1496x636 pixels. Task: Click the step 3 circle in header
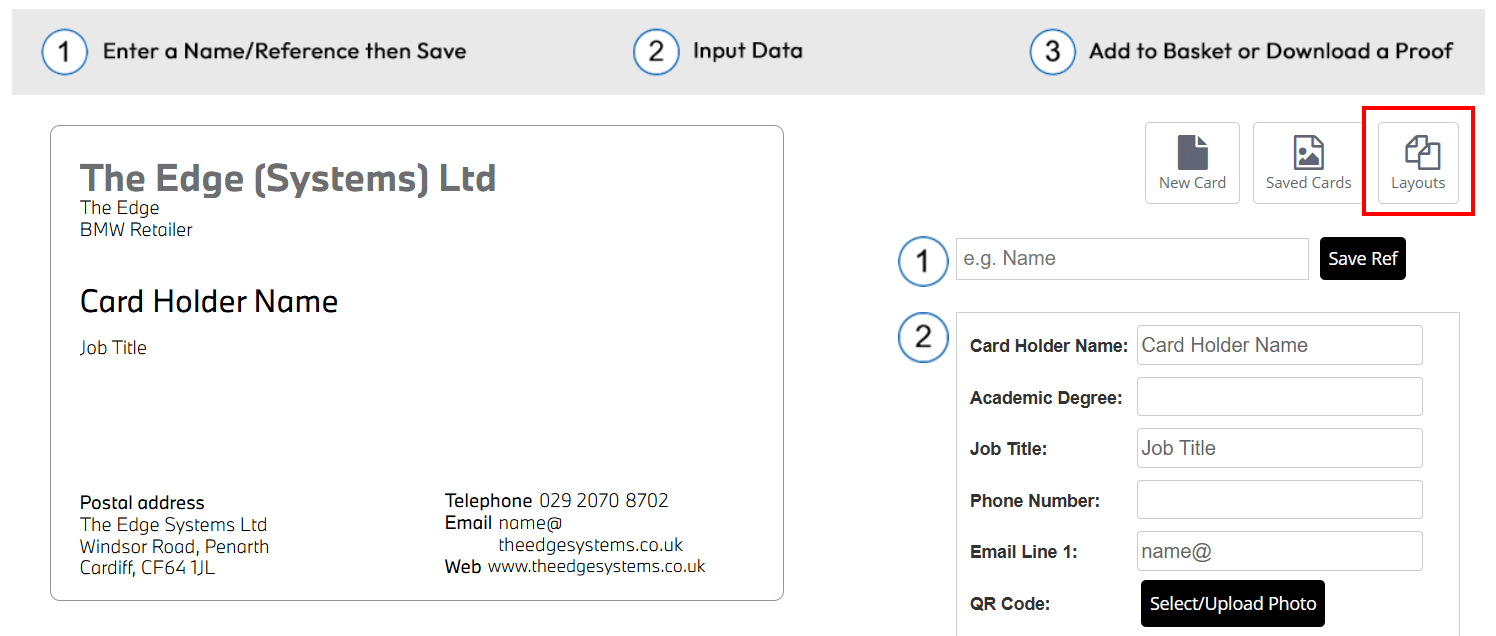pyautogui.click(x=1052, y=52)
